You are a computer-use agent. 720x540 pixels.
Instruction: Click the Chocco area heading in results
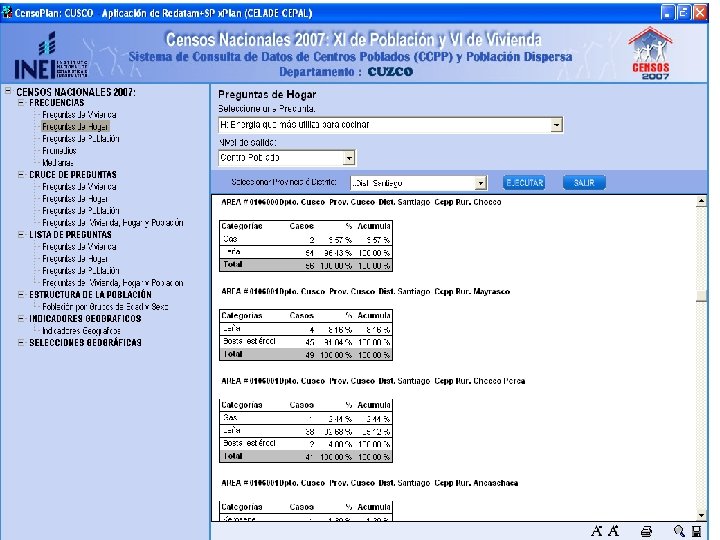[361, 202]
